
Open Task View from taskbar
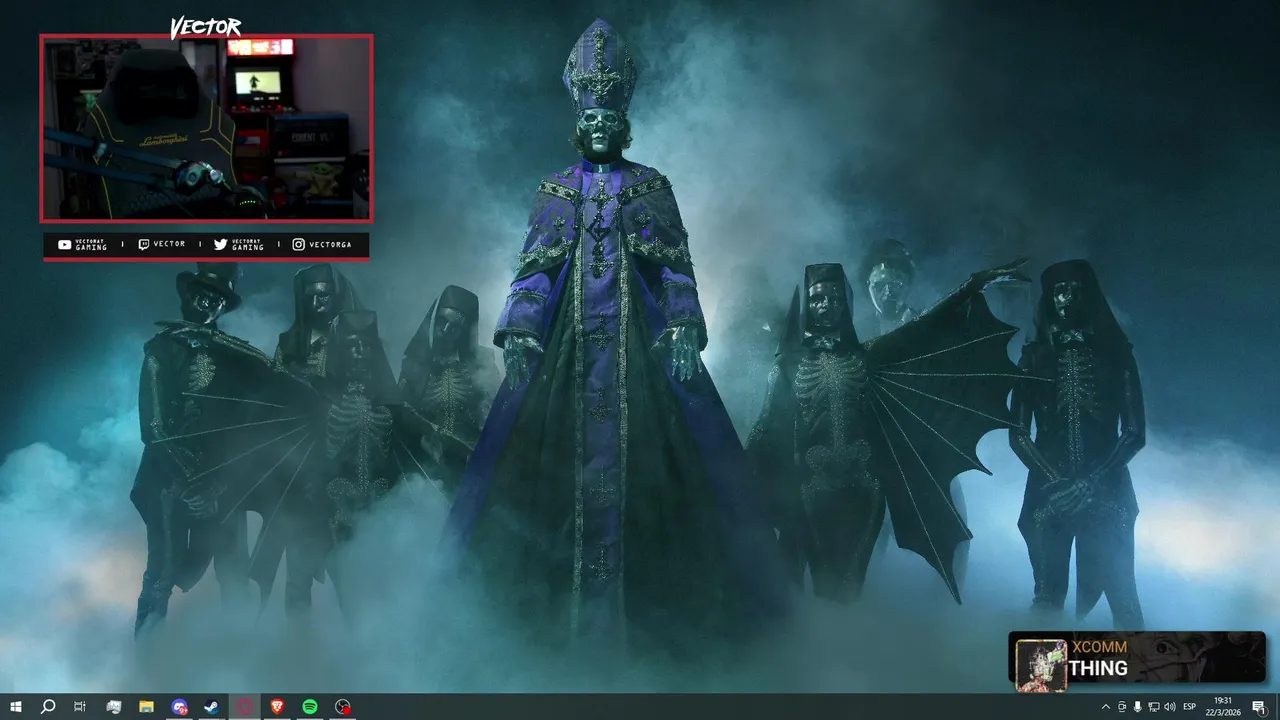pos(80,707)
